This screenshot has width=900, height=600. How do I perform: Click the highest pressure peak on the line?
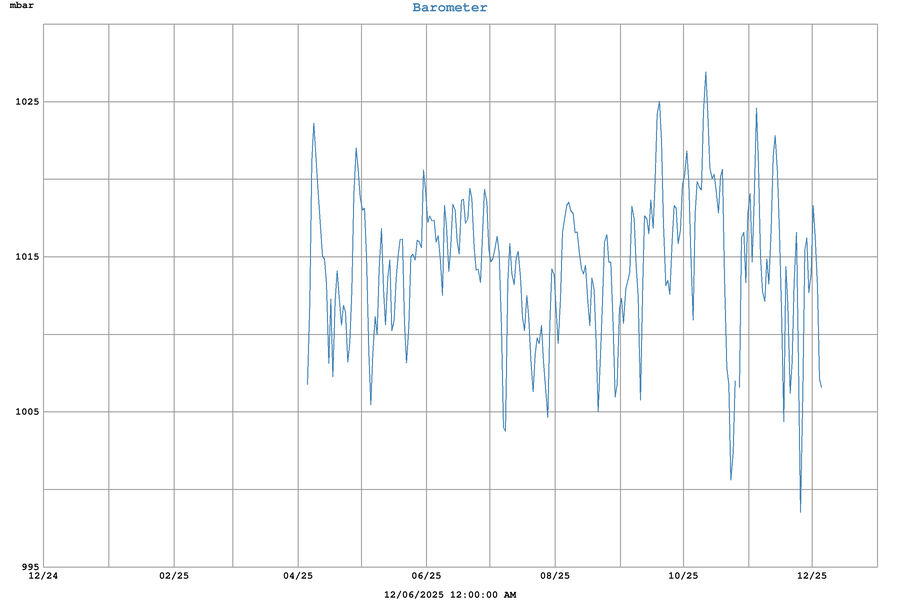706,72
